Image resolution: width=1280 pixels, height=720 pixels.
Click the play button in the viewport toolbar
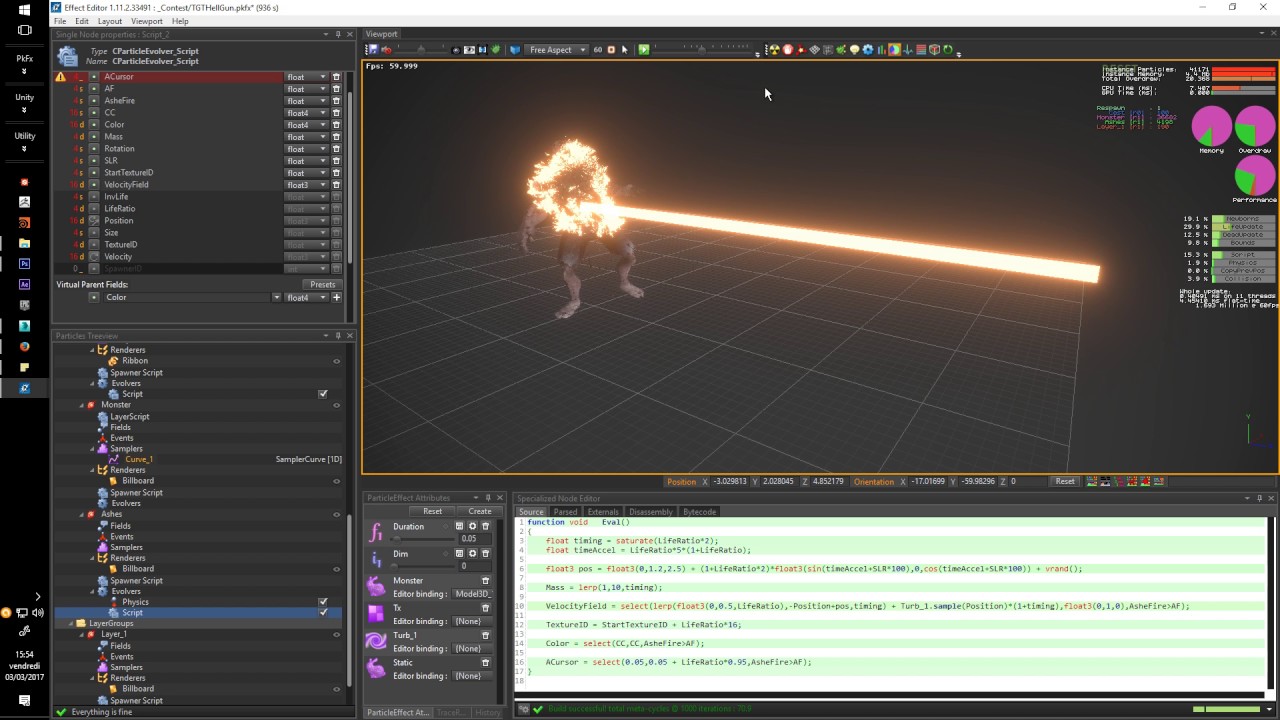tap(643, 50)
